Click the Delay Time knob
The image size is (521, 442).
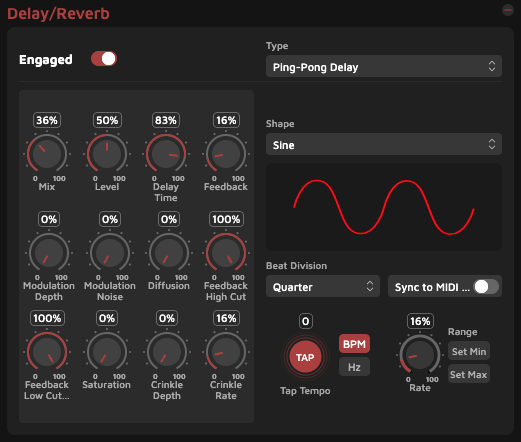tap(166, 154)
